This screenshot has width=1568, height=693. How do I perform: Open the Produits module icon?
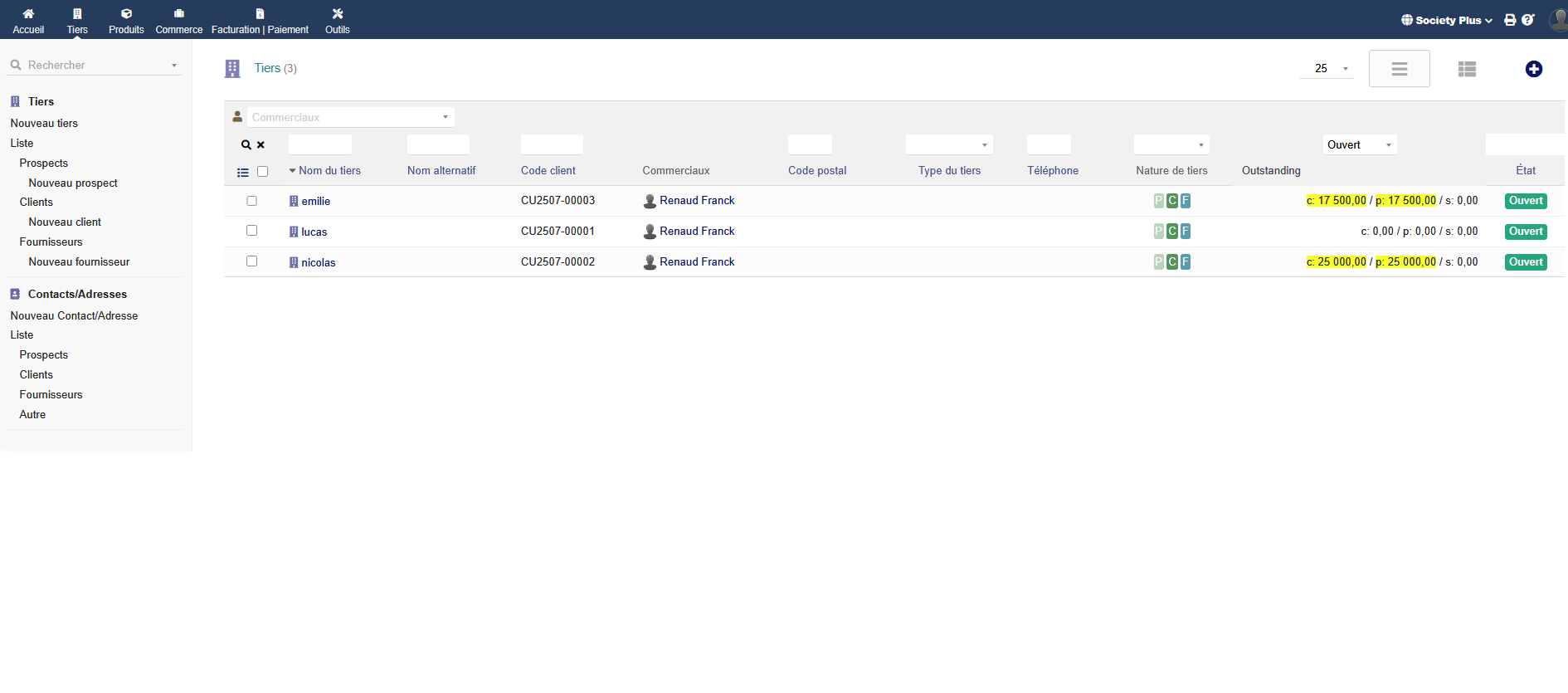pos(126,14)
